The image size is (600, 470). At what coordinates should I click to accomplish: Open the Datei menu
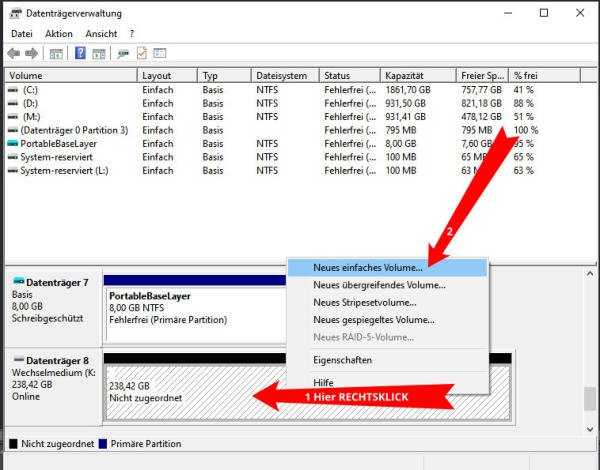click(x=22, y=34)
